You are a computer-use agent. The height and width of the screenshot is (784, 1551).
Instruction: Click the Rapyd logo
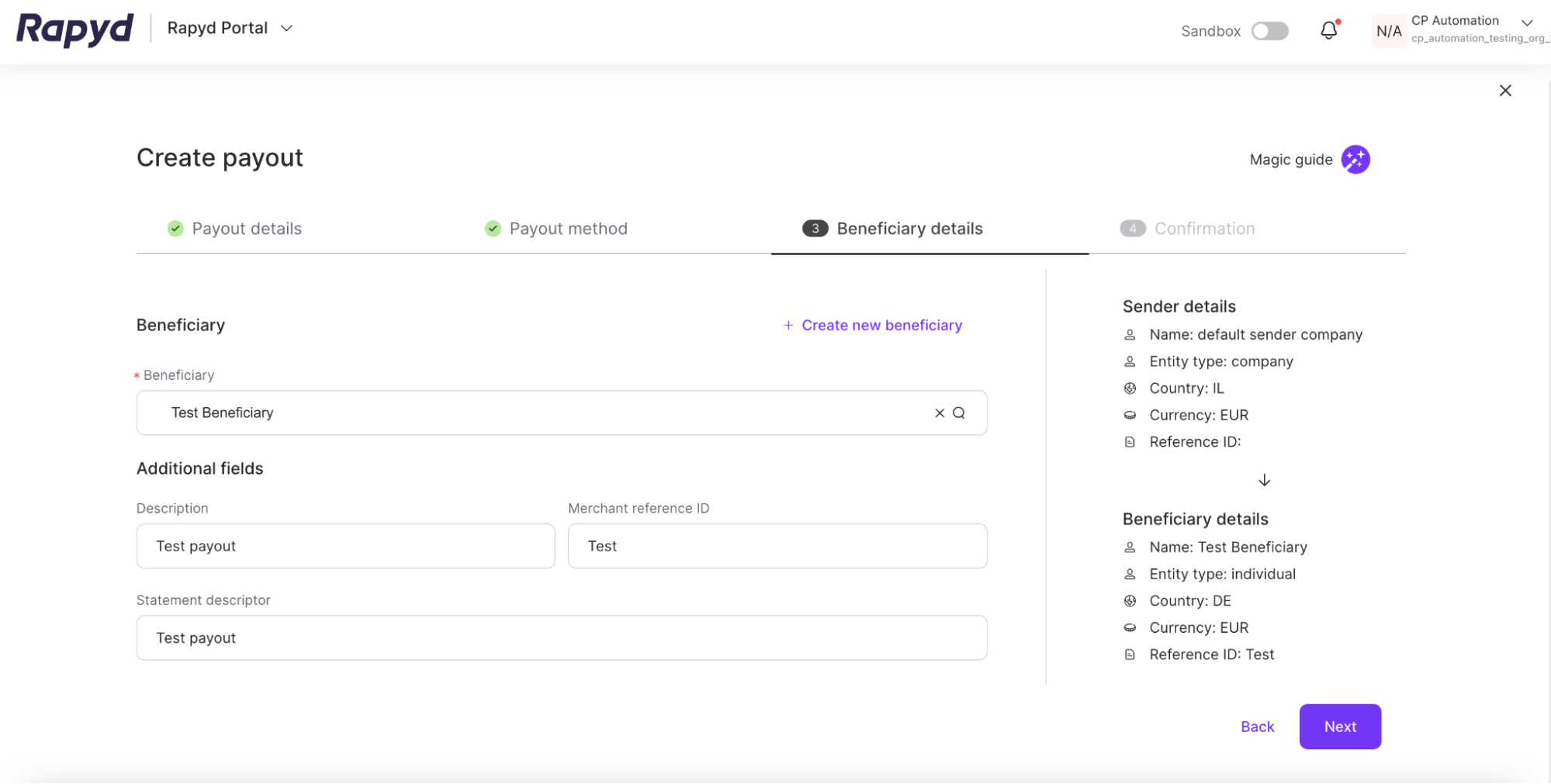click(x=74, y=29)
